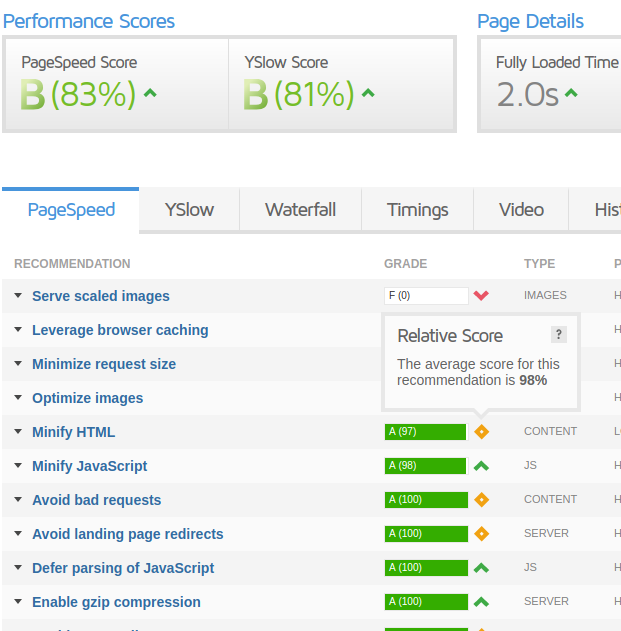Click the F (0) grade bar for Serve scaled images
This screenshot has width=621, height=631.
pos(426,296)
